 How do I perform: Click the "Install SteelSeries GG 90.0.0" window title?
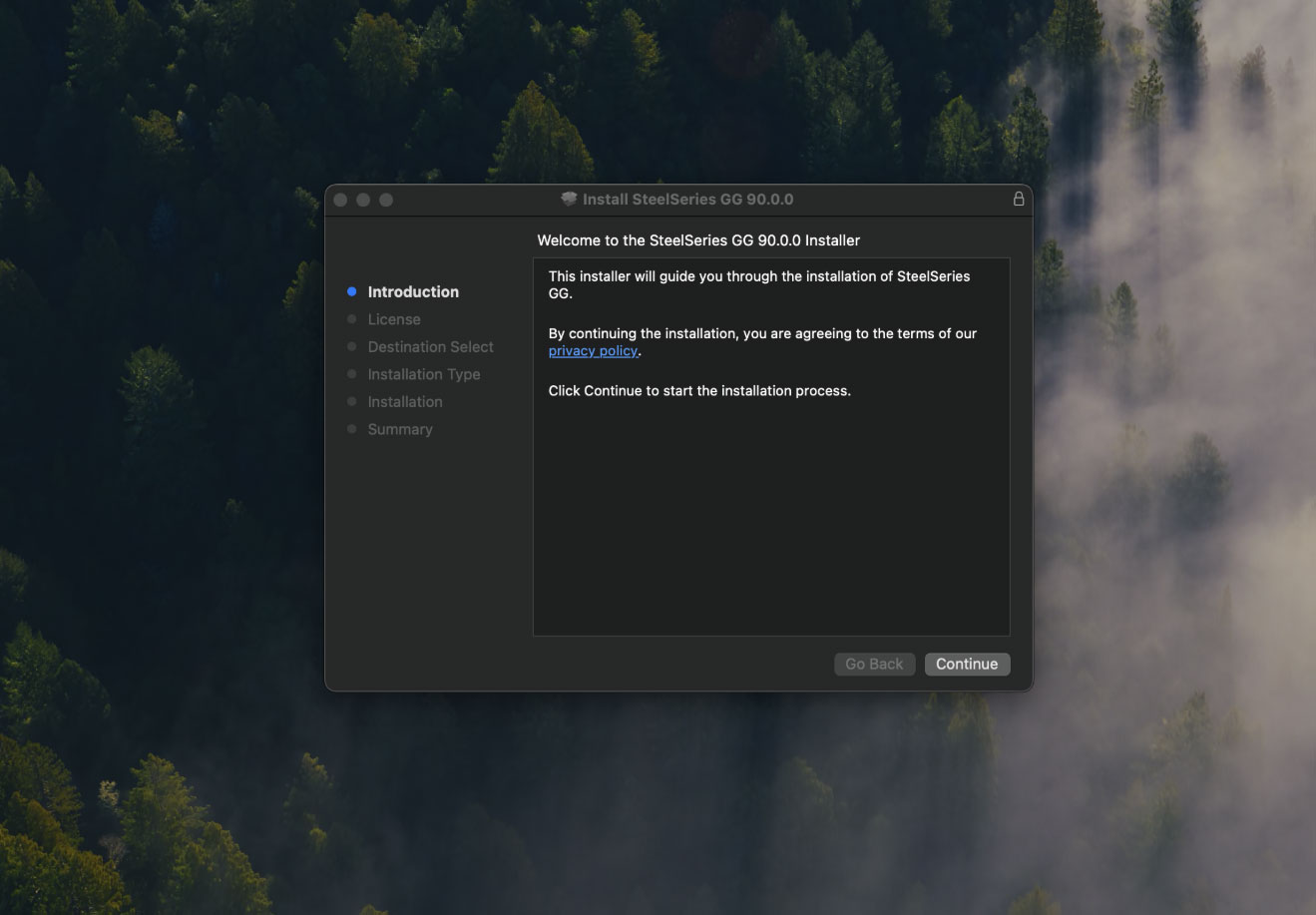pyautogui.click(x=687, y=200)
